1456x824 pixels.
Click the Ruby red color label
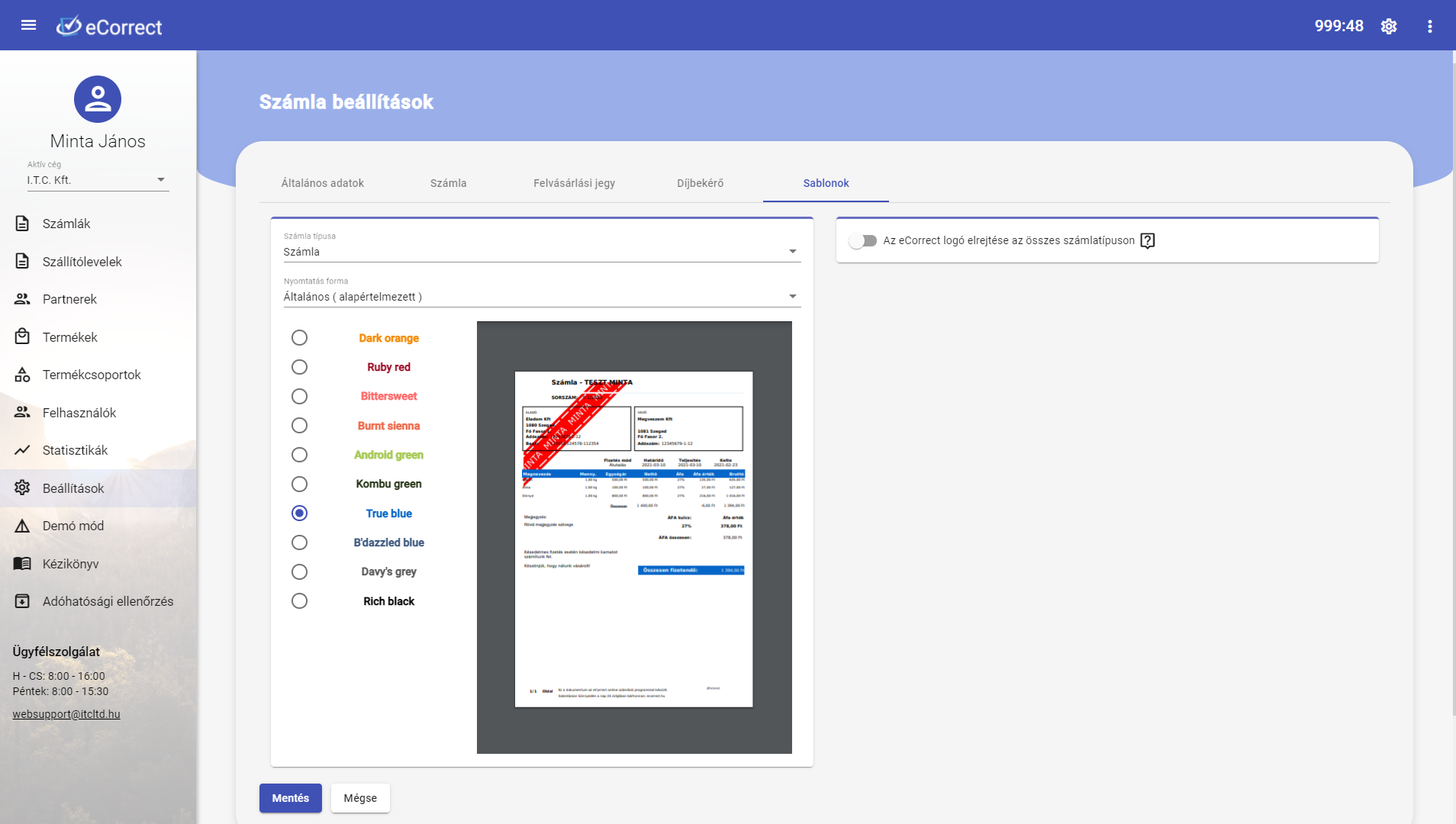click(388, 367)
